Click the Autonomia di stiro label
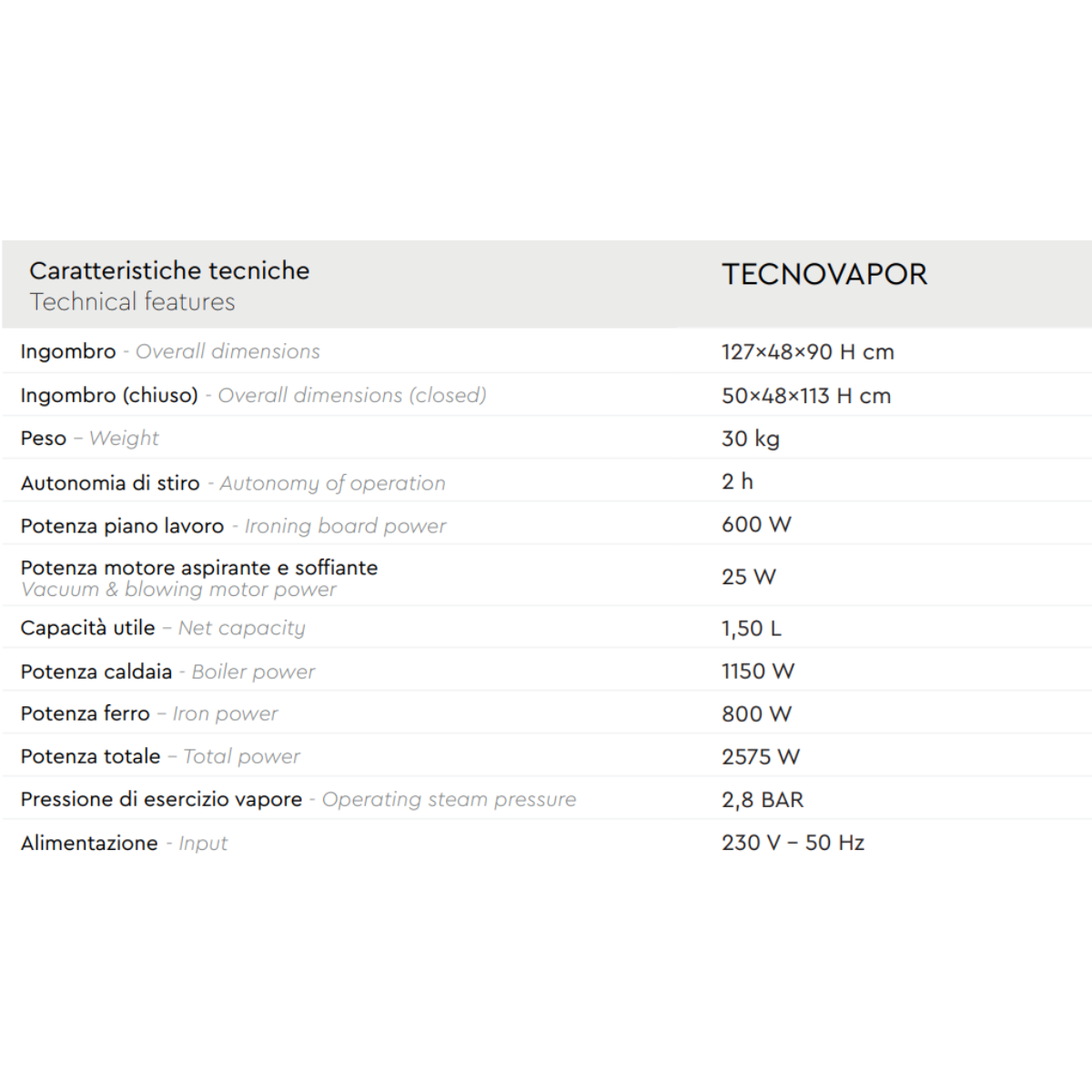The image size is (1092, 1092). click(233, 483)
